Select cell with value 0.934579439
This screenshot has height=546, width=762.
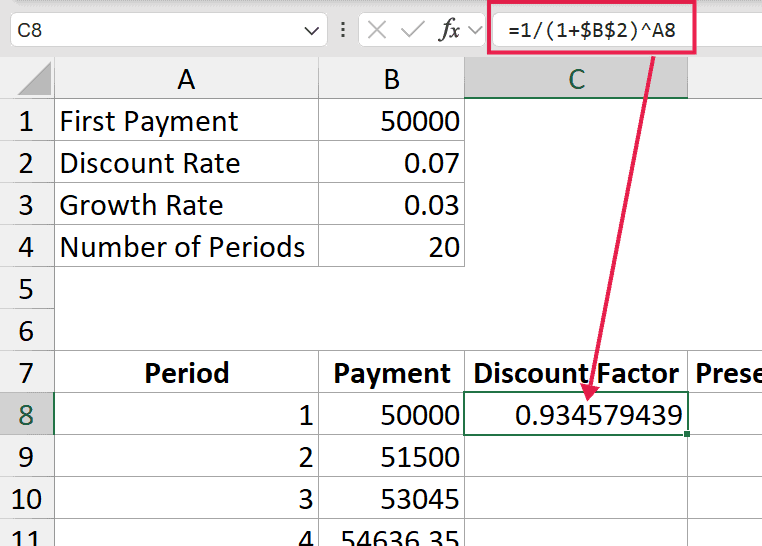click(576, 414)
